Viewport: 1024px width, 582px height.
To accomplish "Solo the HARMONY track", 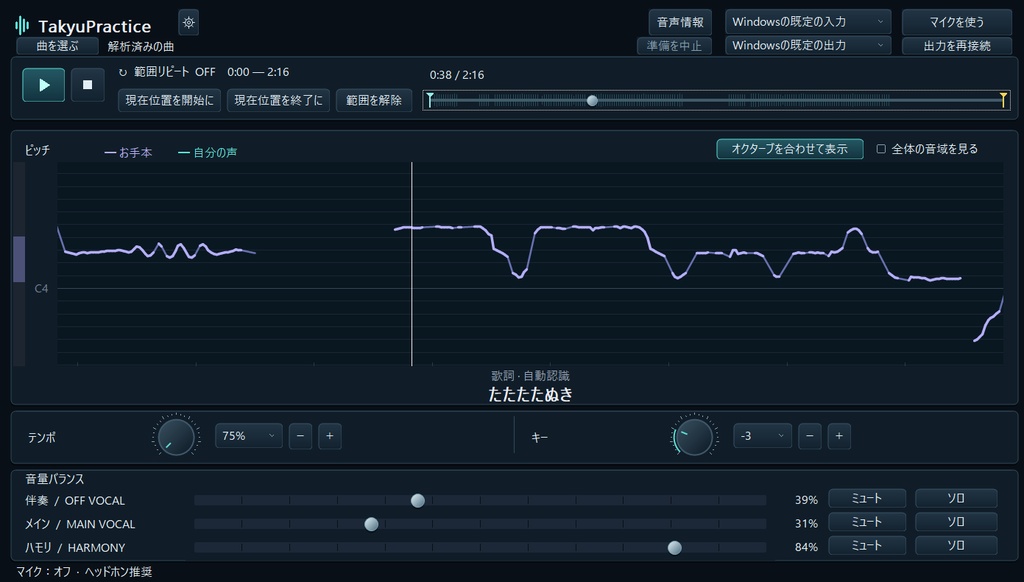I will click(956, 545).
